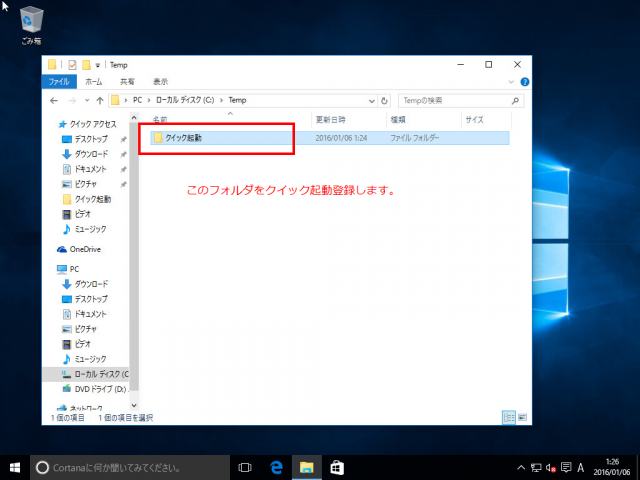Click the refresh button beside address bar
The height and width of the screenshot is (480, 640).
tap(384, 101)
